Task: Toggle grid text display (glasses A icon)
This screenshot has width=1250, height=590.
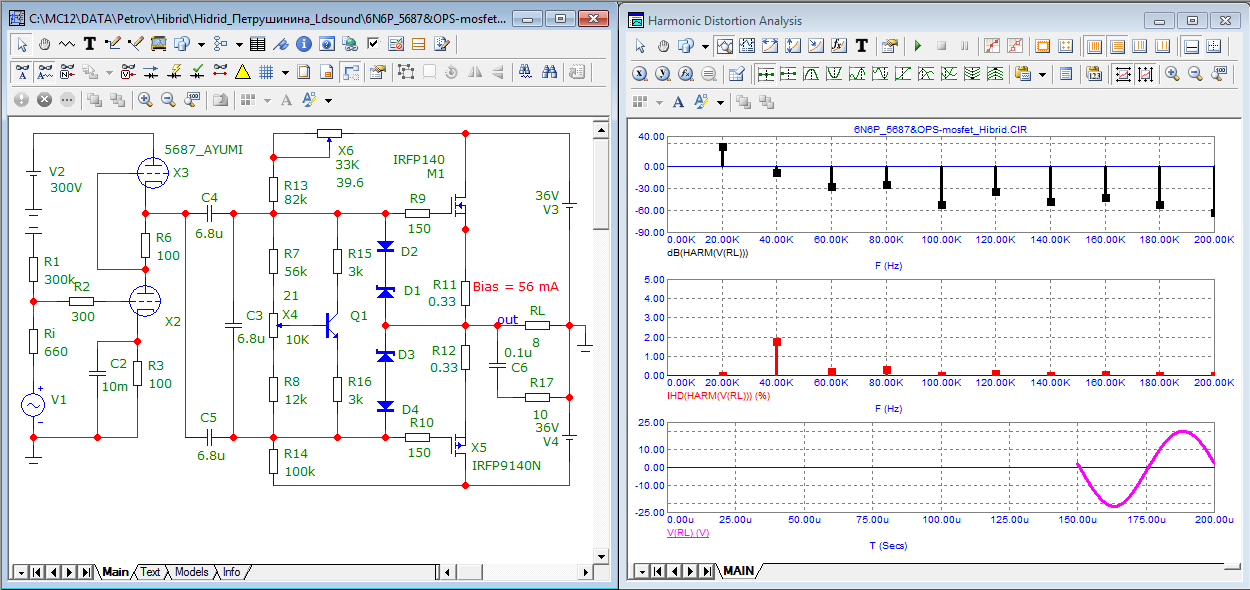Action: (x=23, y=72)
